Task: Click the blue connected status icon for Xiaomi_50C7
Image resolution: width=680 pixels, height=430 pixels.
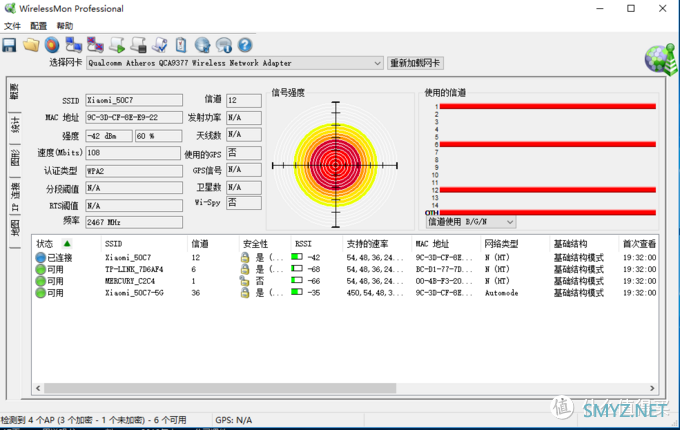Action: tap(40, 257)
